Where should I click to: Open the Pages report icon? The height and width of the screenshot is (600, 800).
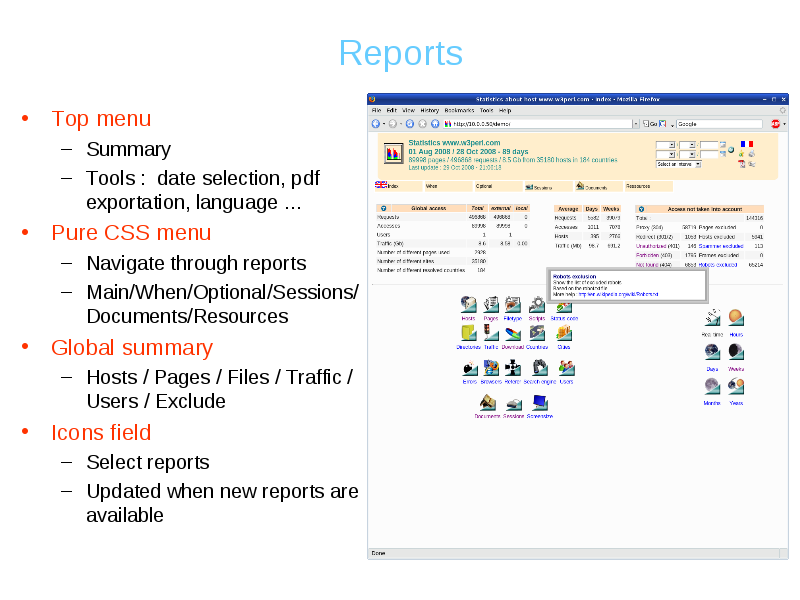[491, 304]
